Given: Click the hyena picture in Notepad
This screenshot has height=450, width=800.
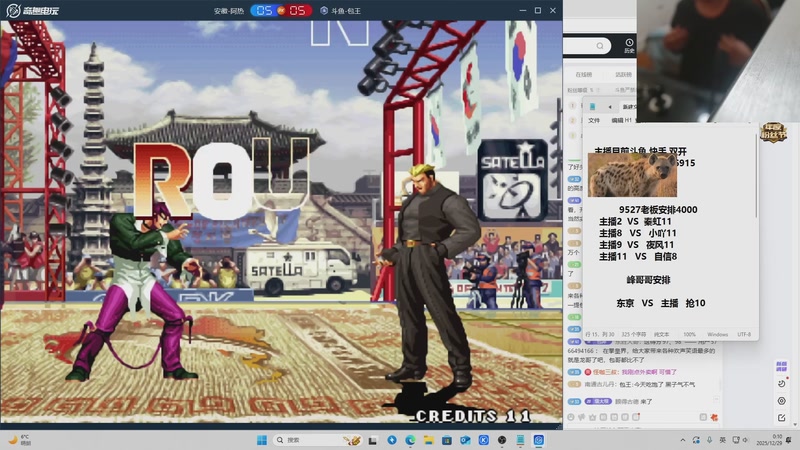Looking at the screenshot, I should tap(632, 175).
